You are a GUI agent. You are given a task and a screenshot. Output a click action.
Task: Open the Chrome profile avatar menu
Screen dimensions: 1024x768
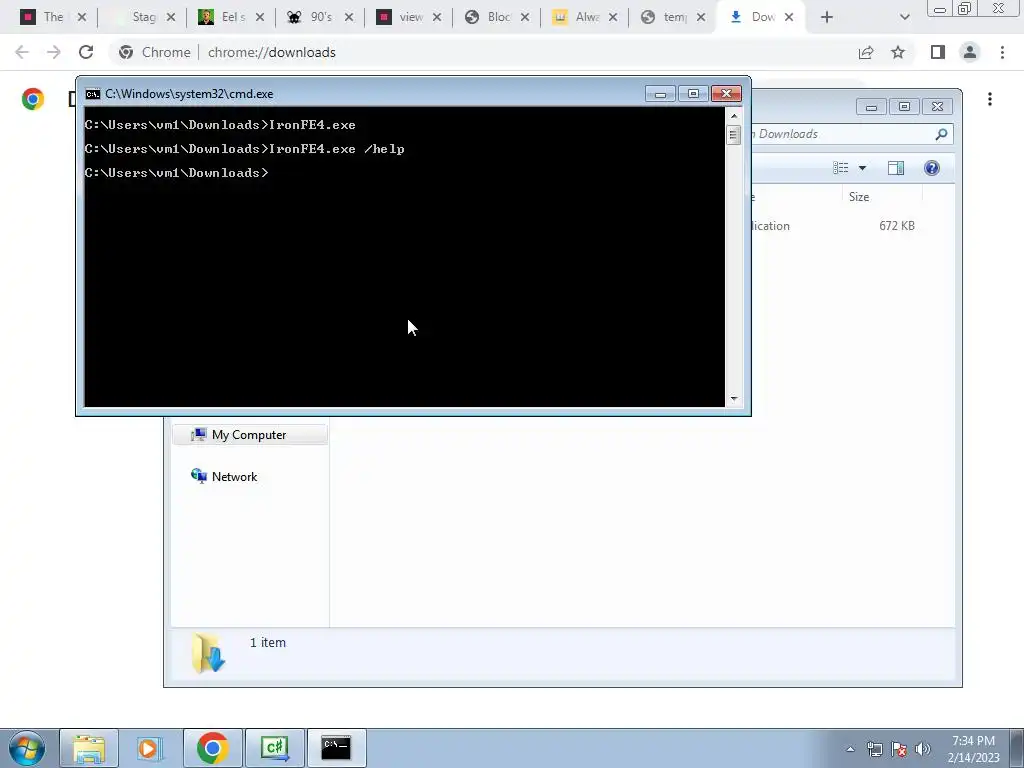pyautogui.click(x=970, y=52)
